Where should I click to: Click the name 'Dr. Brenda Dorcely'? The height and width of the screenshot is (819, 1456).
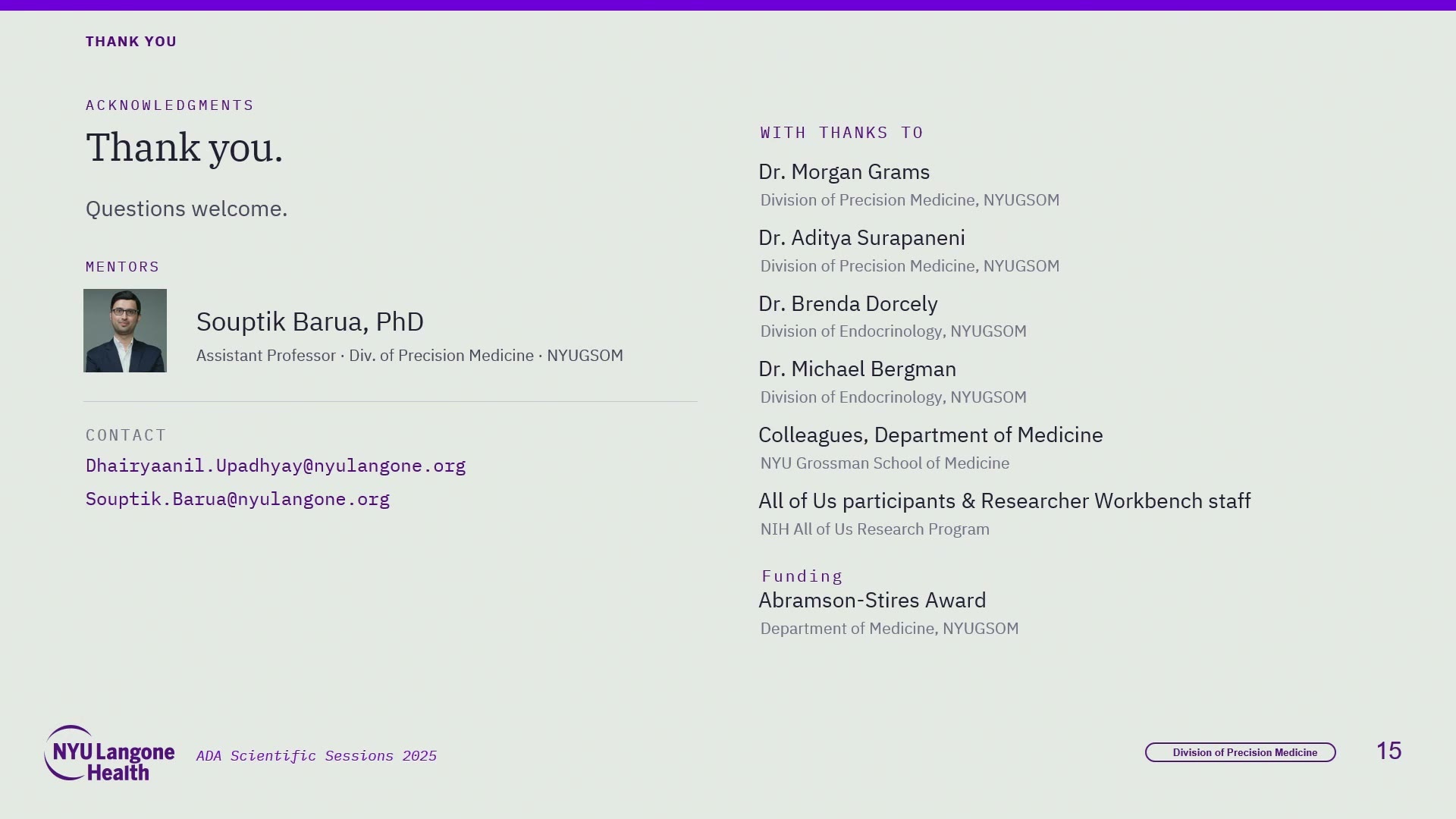point(849,304)
